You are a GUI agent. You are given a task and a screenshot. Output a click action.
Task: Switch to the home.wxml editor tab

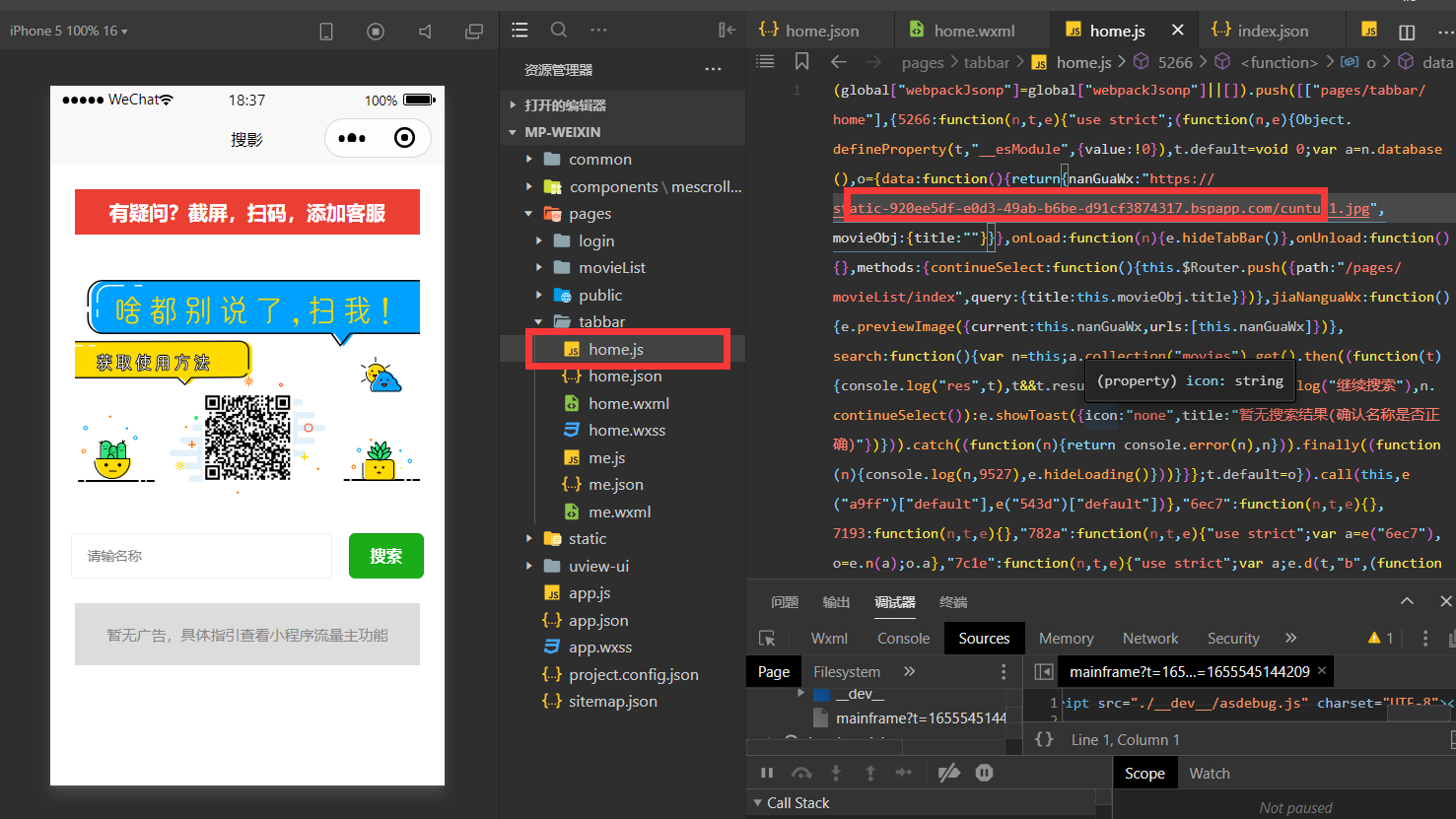pyautogui.click(x=972, y=31)
